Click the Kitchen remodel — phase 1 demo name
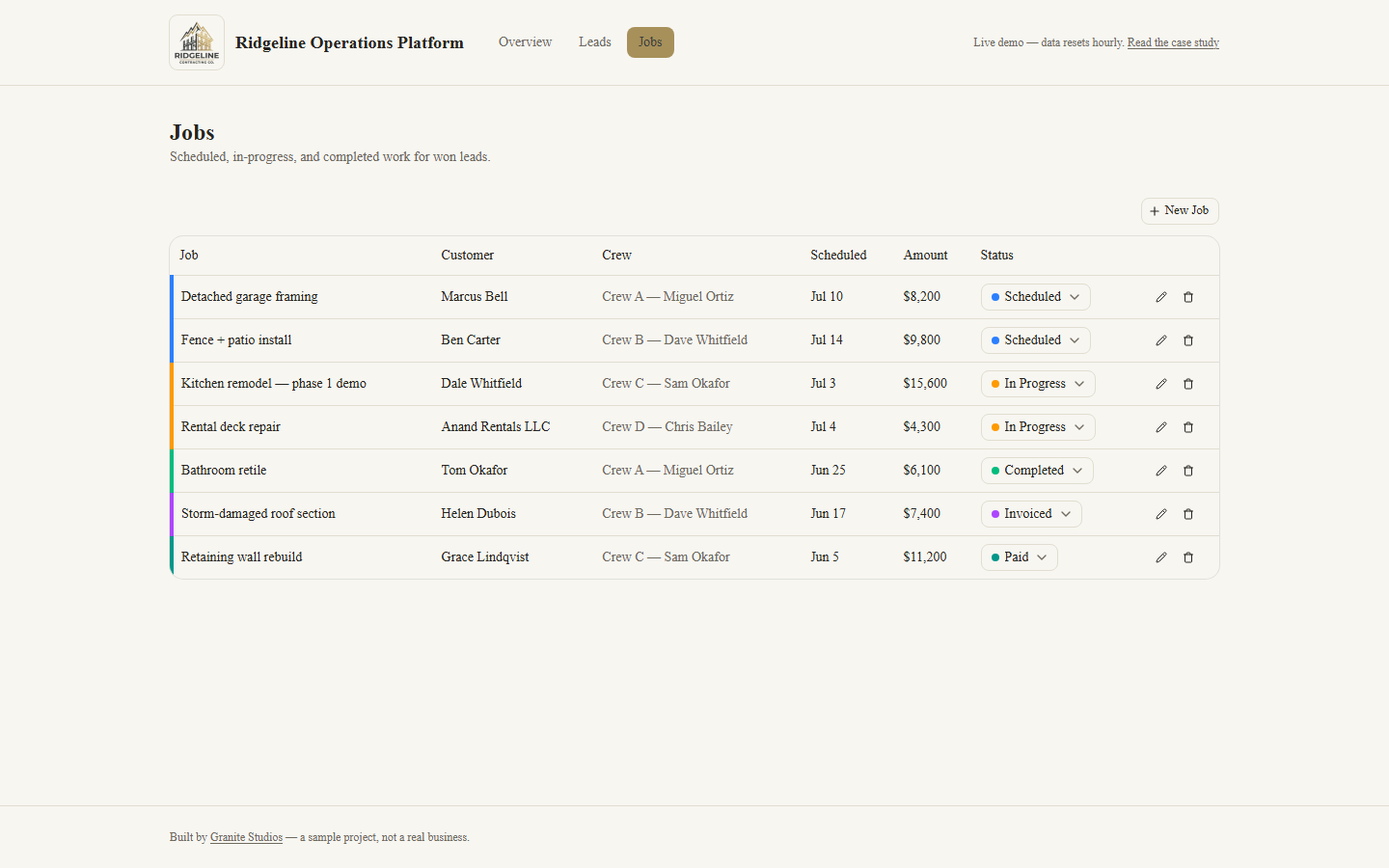This screenshot has height=868, width=1389. (274, 384)
